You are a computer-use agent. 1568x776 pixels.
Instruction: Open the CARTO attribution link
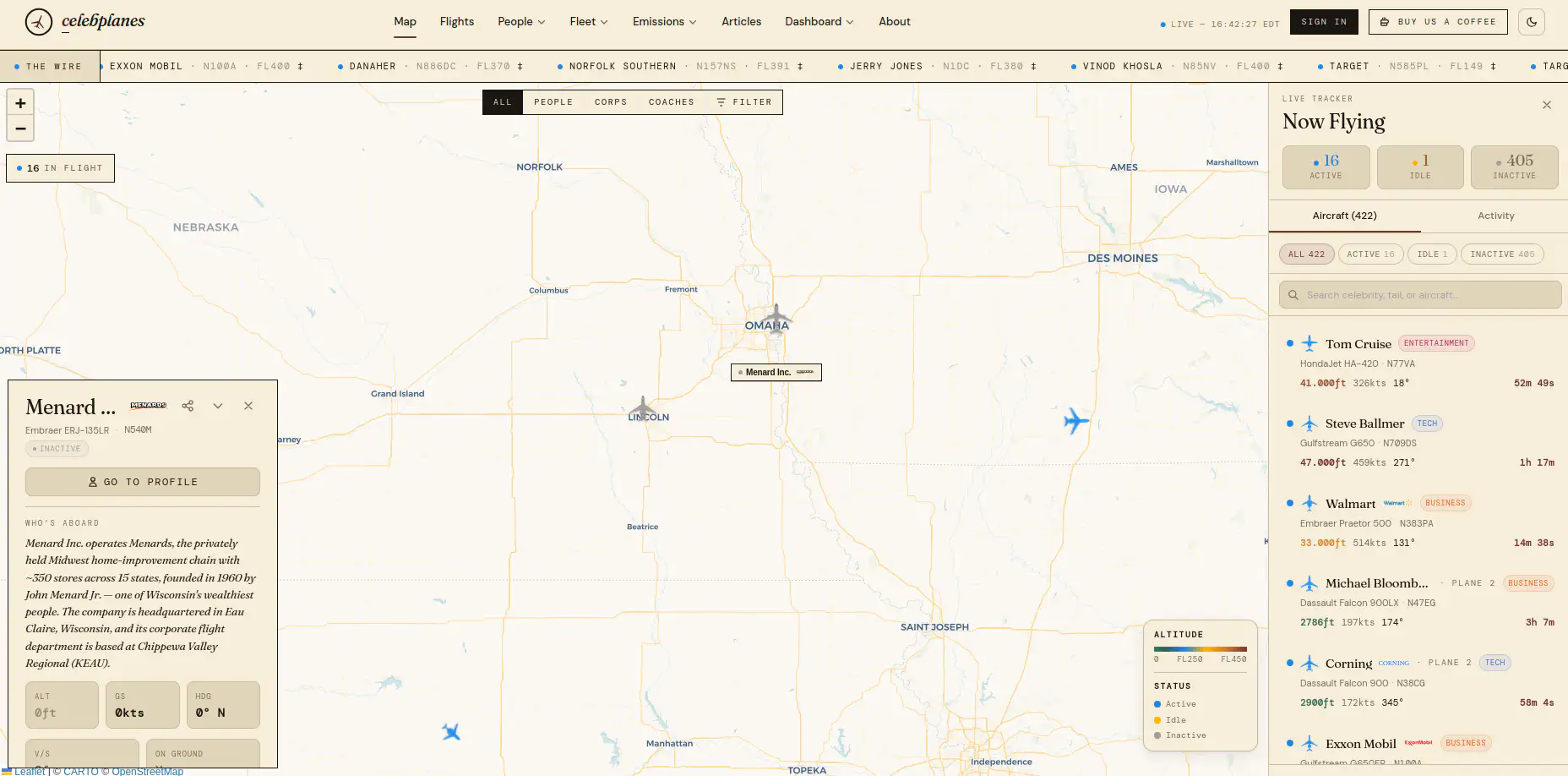tap(81, 771)
